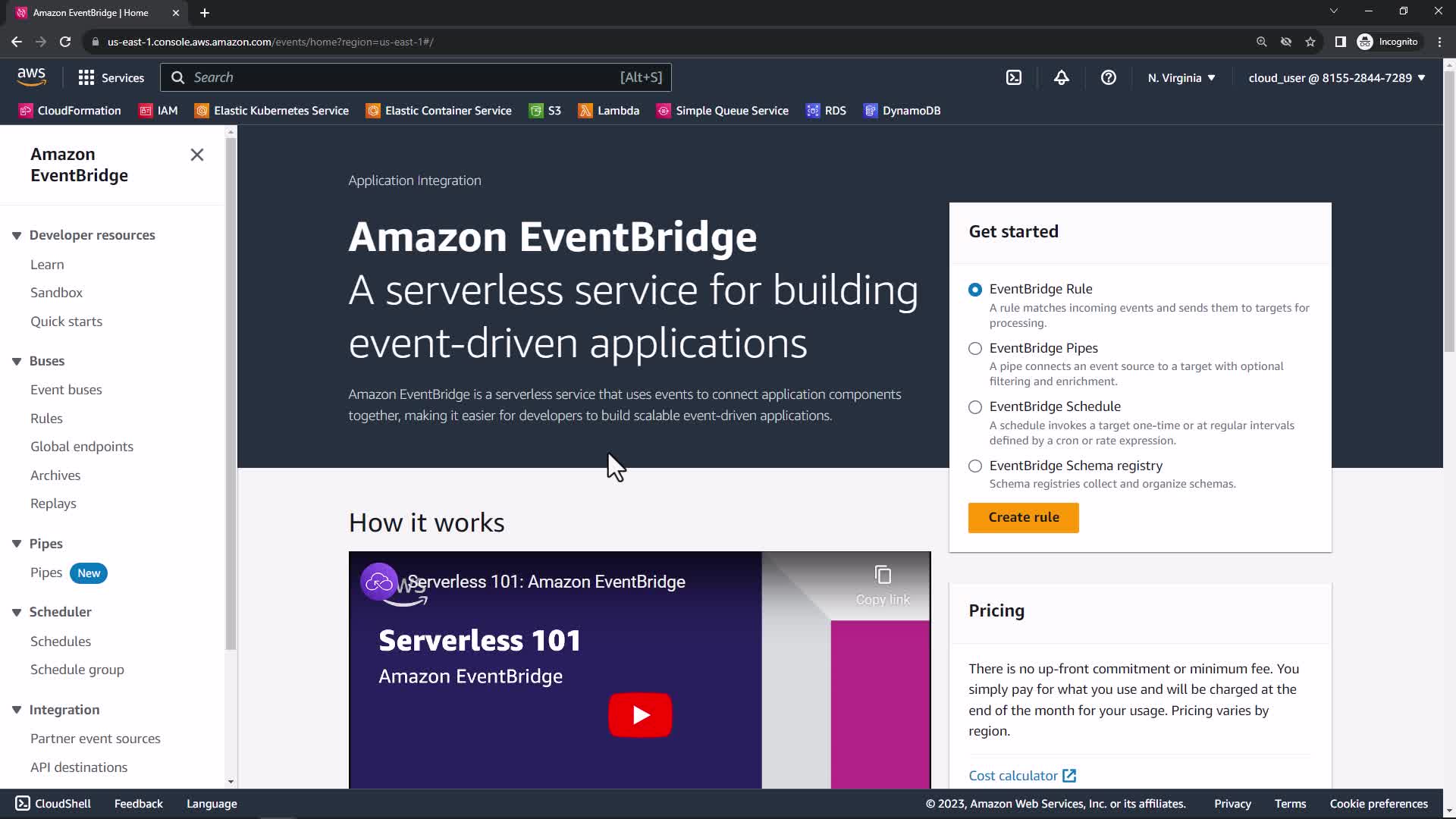Open the Lambda shortcut in favorites bar
Image resolution: width=1456 pixels, height=819 pixels.
pyautogui.click(x=609, y=111)
